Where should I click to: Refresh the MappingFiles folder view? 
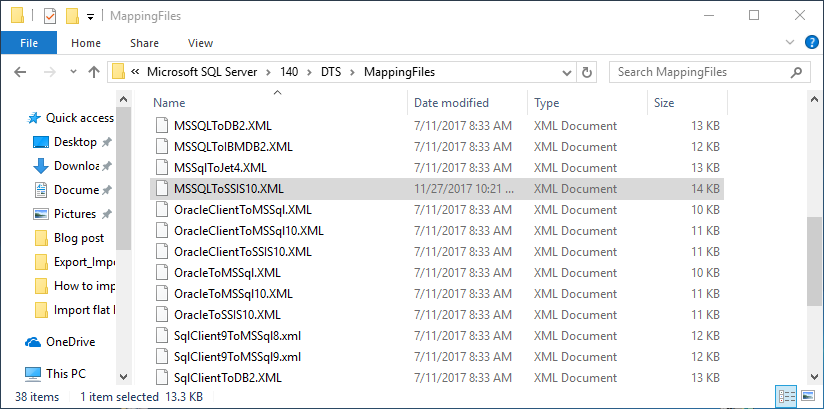(587, 72)
